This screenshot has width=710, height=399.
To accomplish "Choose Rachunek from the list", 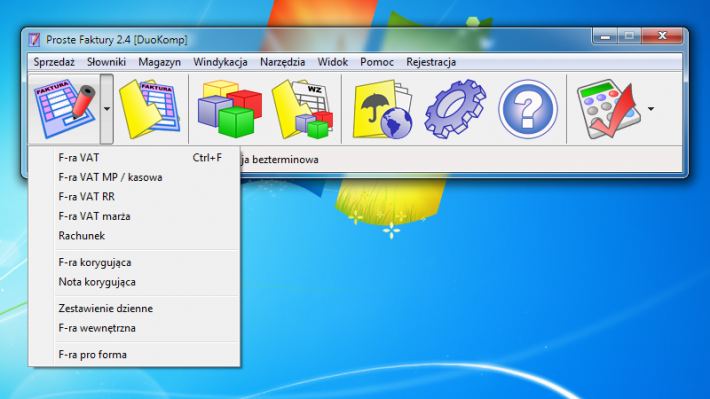I will coord(134,236).
